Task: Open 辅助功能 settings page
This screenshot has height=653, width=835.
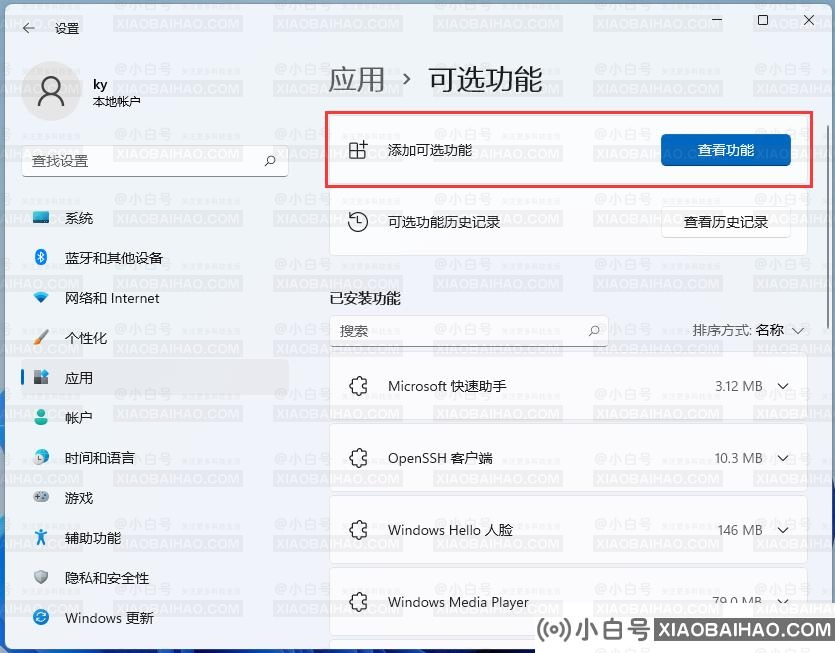Action: click(x=154, y=538)
